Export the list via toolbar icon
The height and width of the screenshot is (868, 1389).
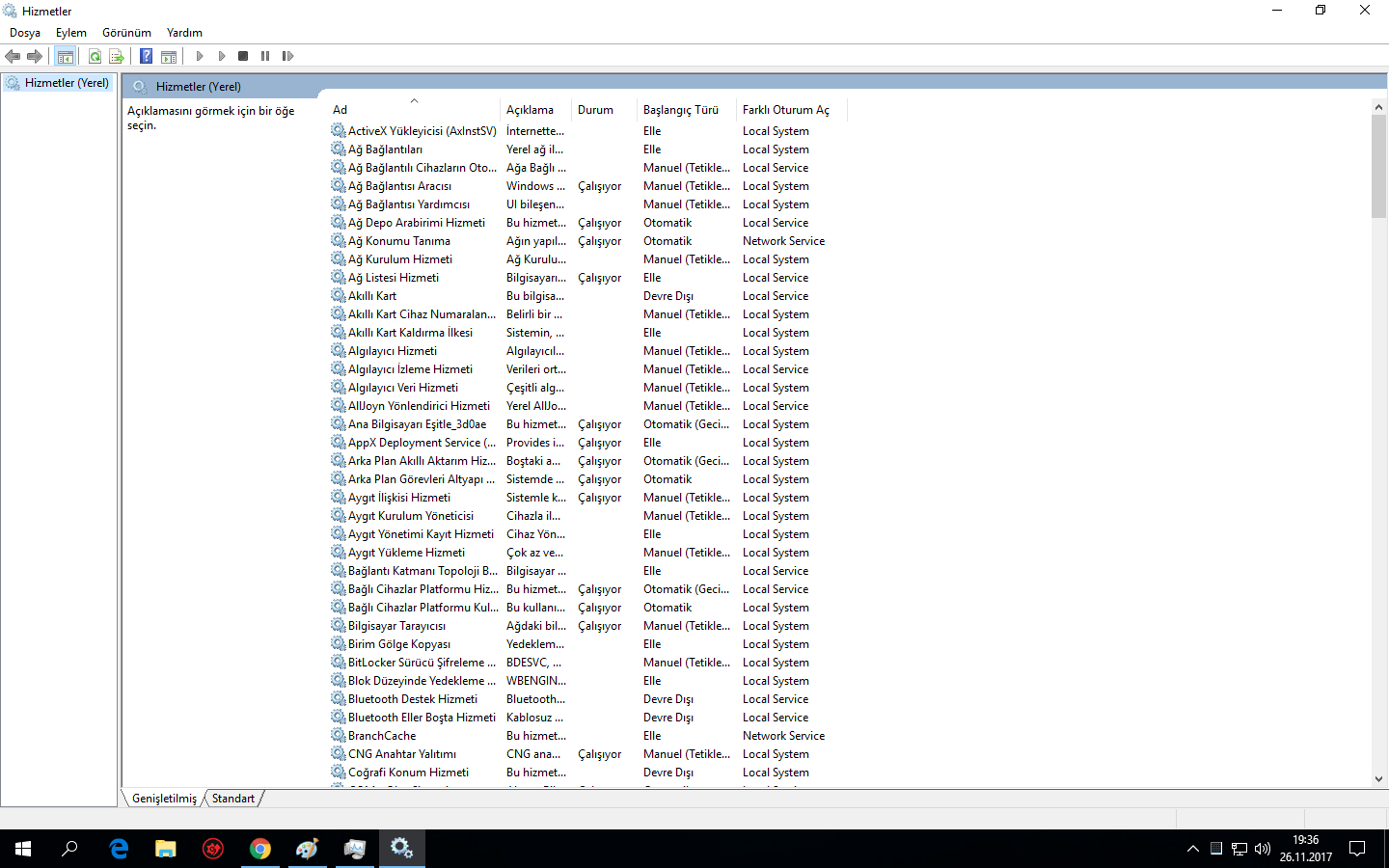coord(117,56)
